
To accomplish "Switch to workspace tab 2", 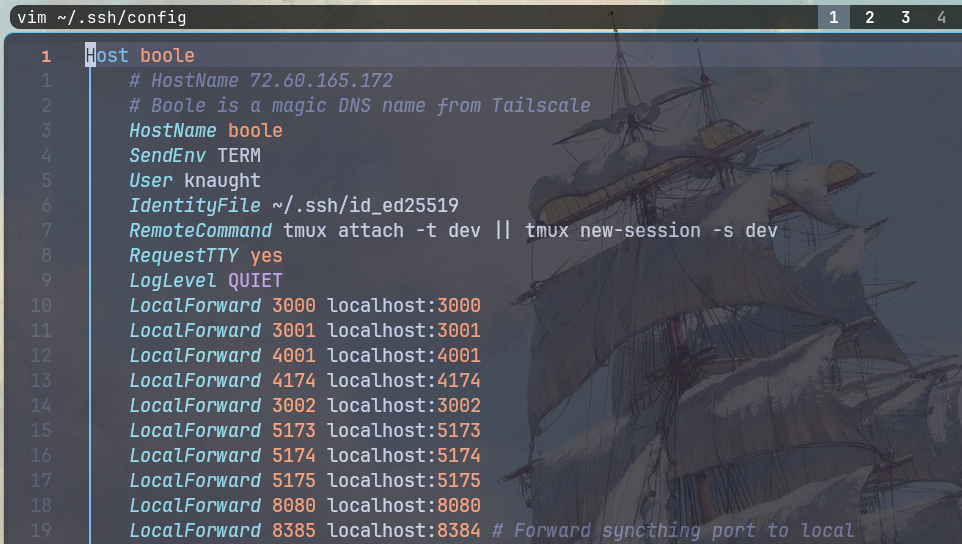I will (869, 17).
